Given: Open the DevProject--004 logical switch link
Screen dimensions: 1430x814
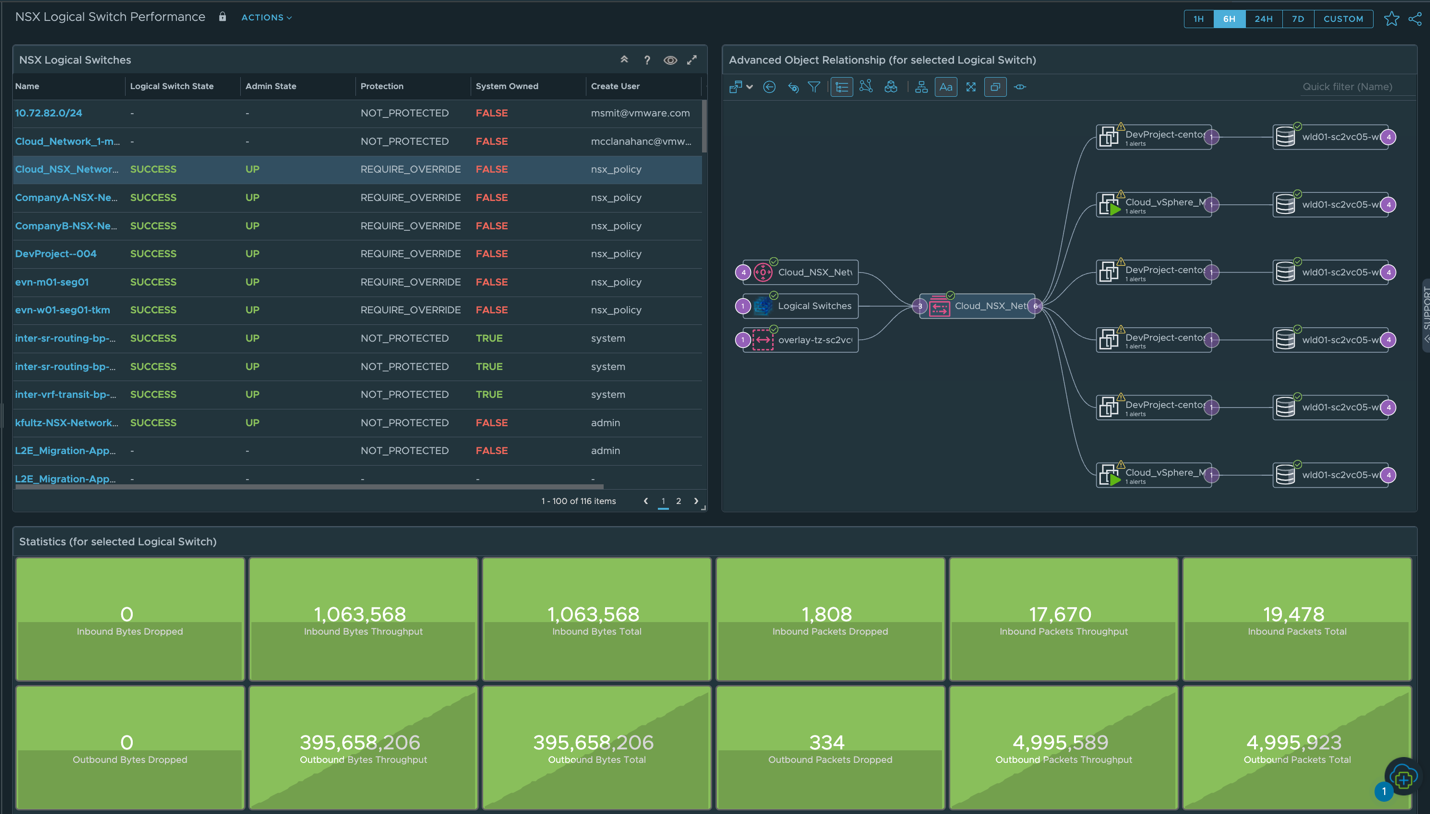Looking at the screenshot, I should point(56,254).
